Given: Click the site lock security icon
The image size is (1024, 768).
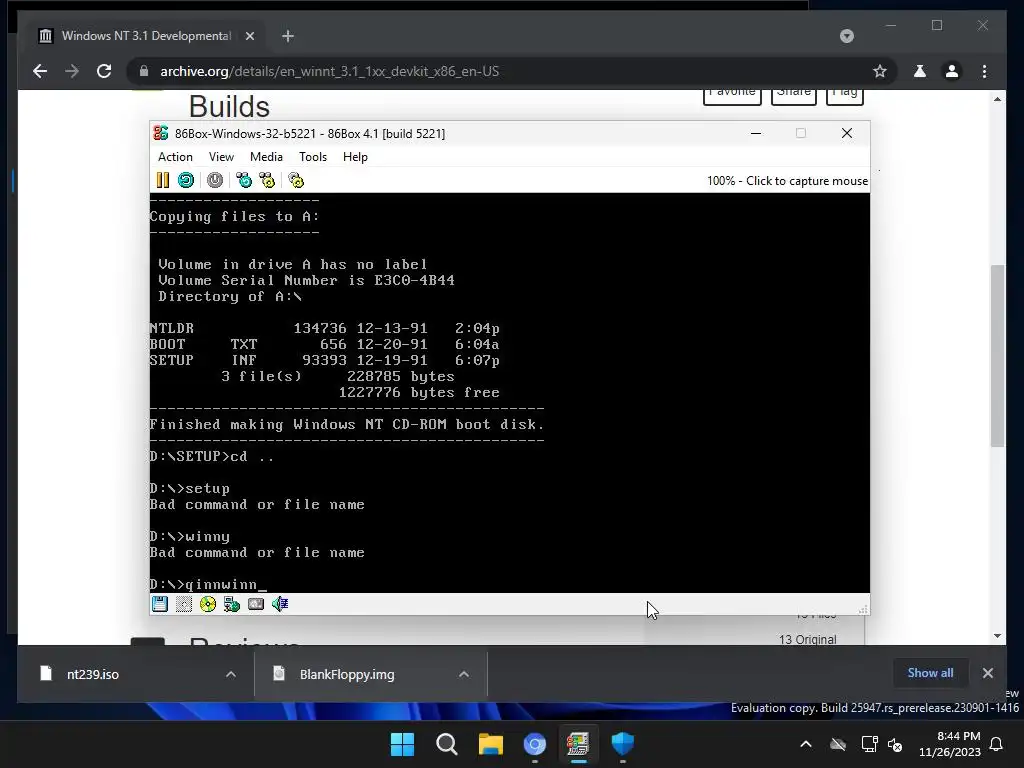Looking at the screenshot, I should click(x=144, y=71).
